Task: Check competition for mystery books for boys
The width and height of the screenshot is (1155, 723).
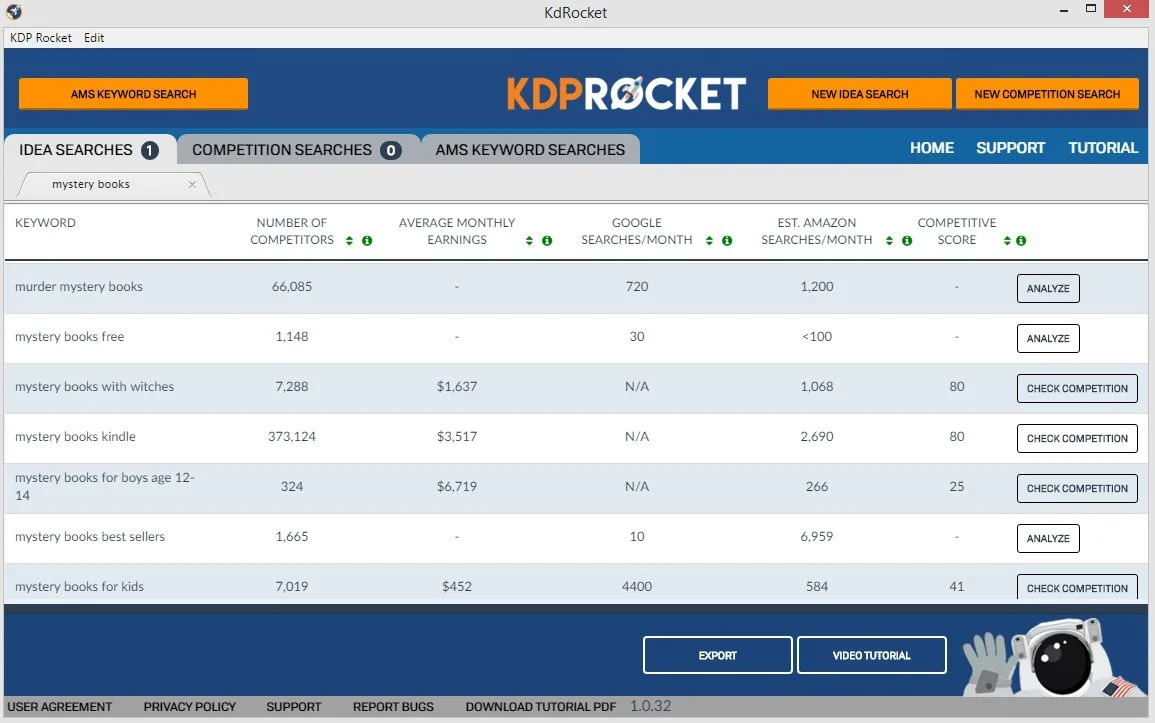Action: [1077, 489]
